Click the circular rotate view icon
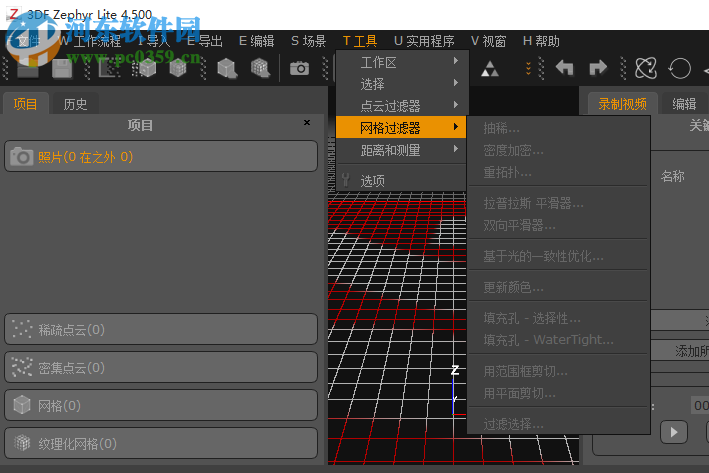 [680, 69]
